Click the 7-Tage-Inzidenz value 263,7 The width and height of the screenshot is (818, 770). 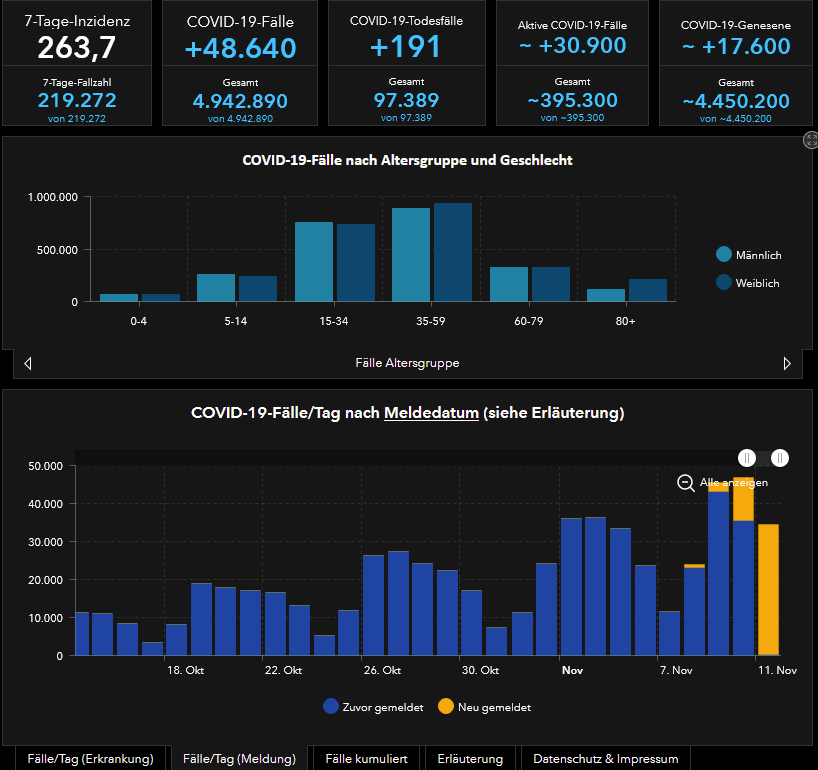pyautogui.click(x=77, y=47)
